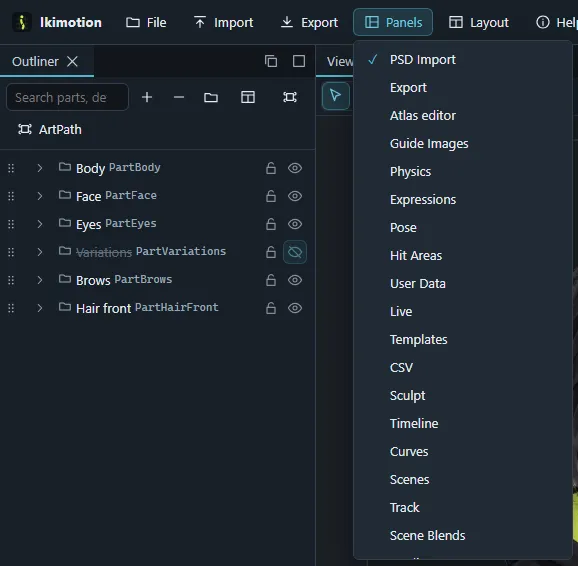Open the File menu

tap(146, 22)
